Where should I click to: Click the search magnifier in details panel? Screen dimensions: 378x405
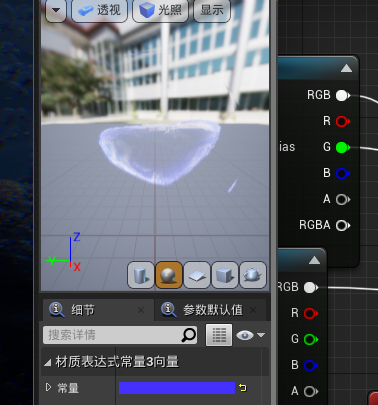[x=189, y=335]
